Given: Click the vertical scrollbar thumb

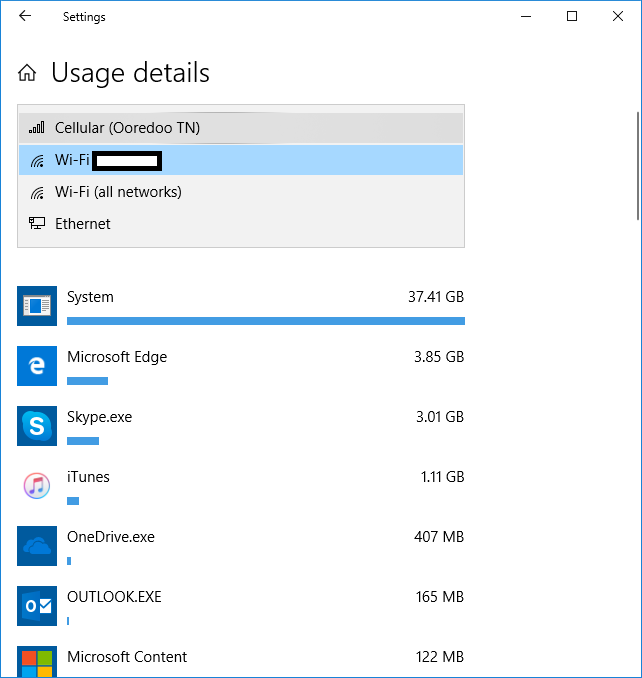Looking at the screenshot, I should pyautogui.click(x=638, y=166).
